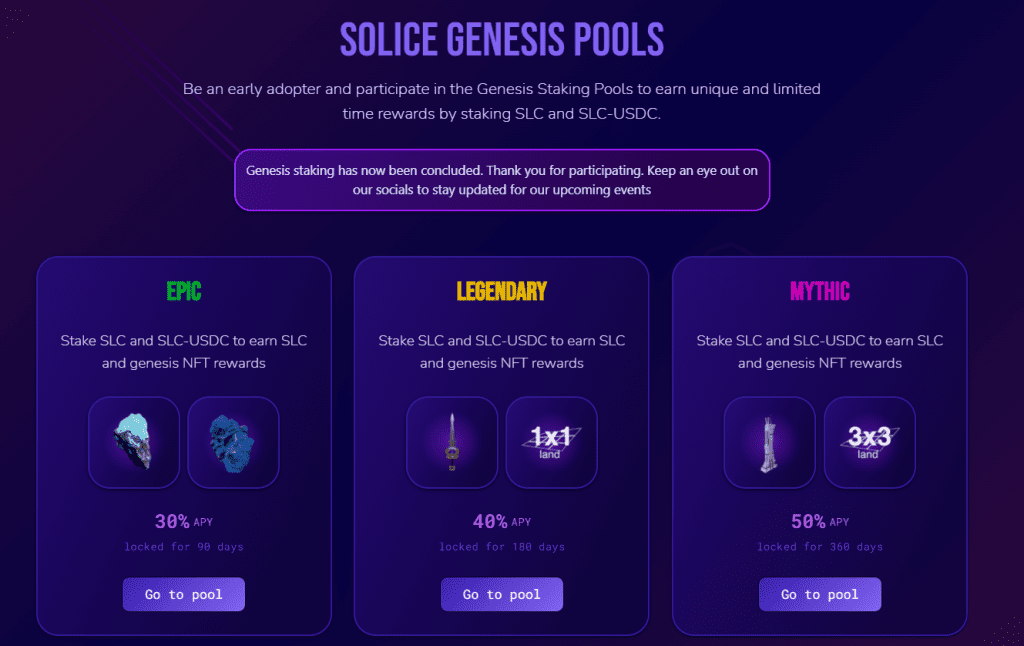Screen dimensions: 1024x646
Task: Click the staking description text under the title
Action: tap(502, 100)
